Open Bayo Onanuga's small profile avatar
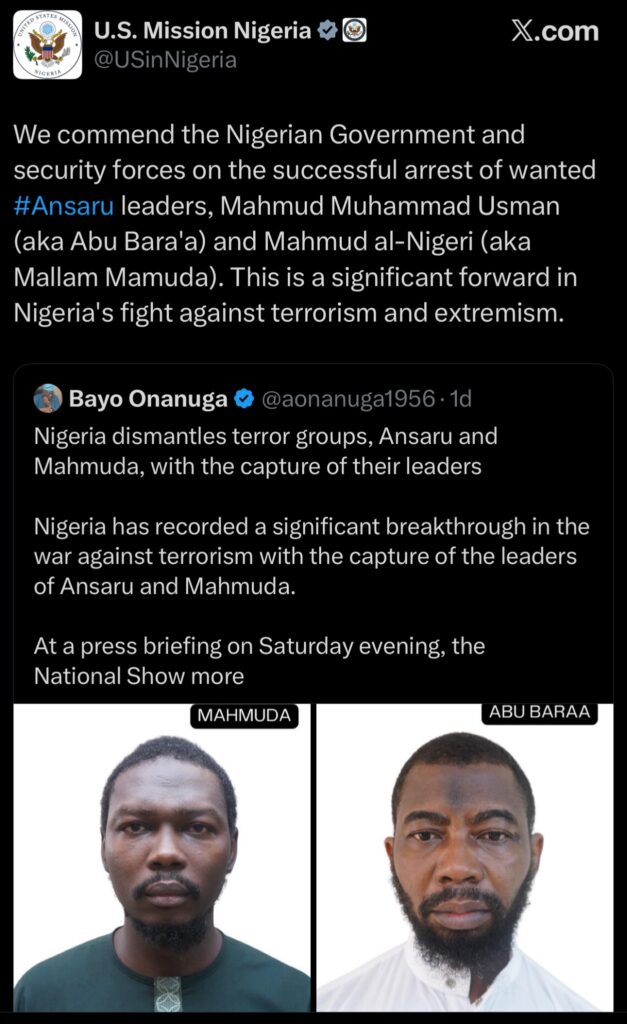The image size is (627, 1024). pos(48,399)
